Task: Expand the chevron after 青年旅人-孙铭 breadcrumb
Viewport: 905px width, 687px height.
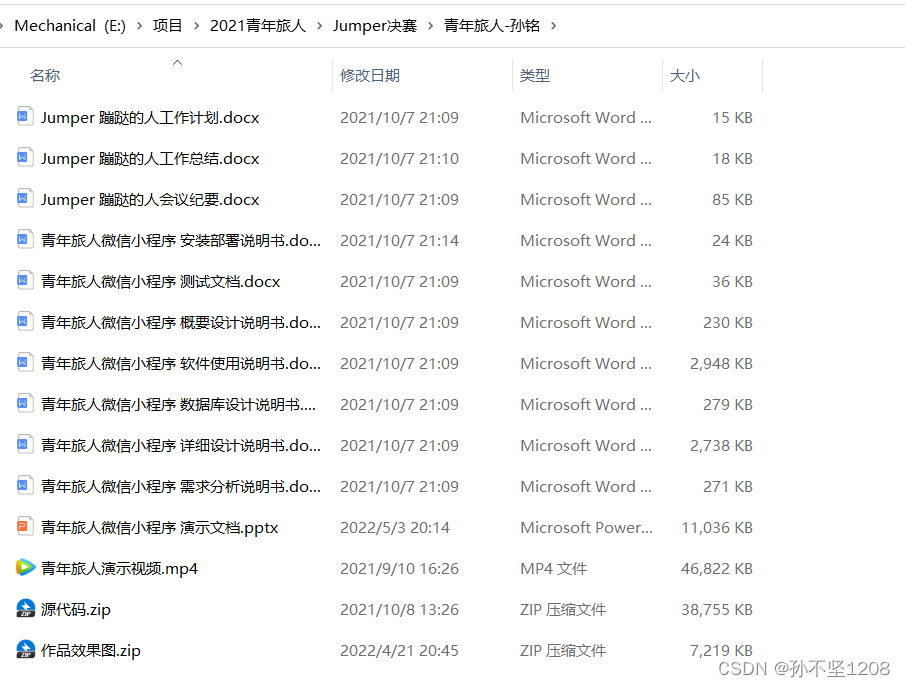Action: pos(554,26)
